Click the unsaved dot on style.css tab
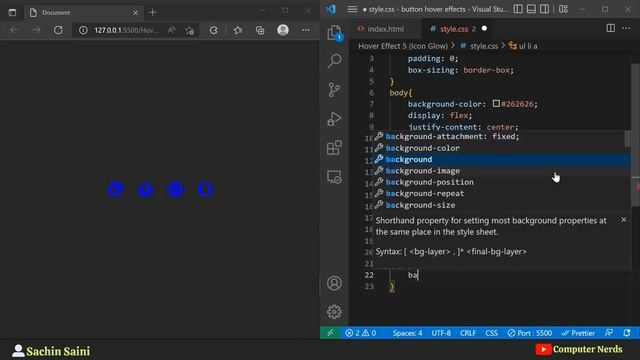 coord(484,29)
